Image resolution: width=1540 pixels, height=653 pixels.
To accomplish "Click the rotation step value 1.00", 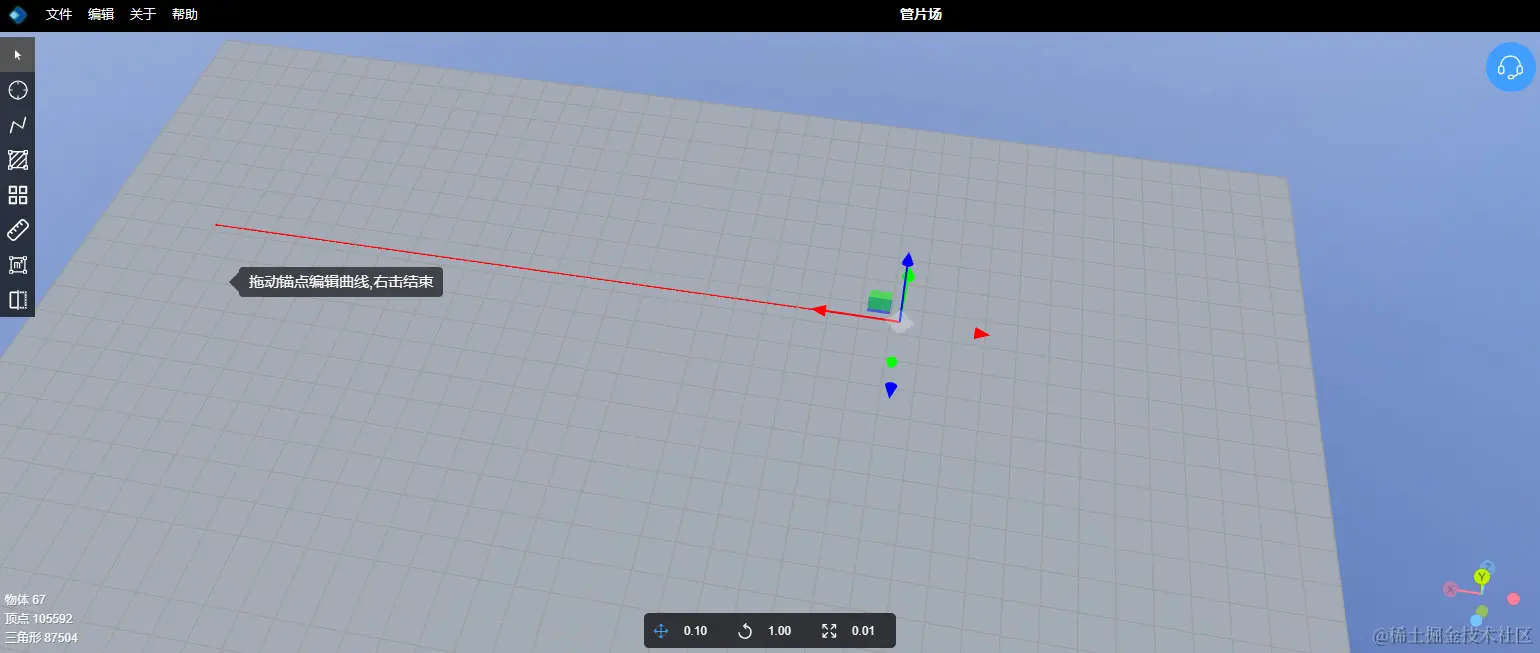I will tap(779, 631).
